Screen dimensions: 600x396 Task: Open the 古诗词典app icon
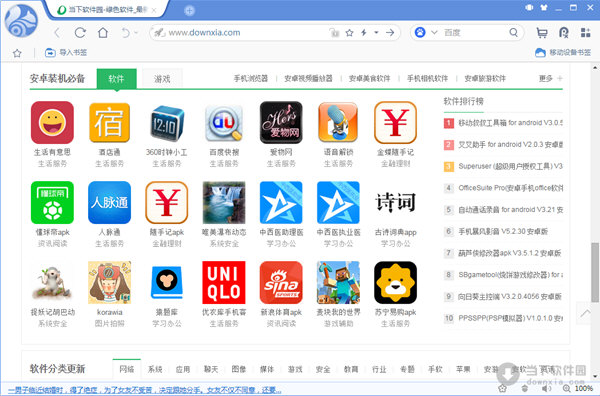(395, 202)
